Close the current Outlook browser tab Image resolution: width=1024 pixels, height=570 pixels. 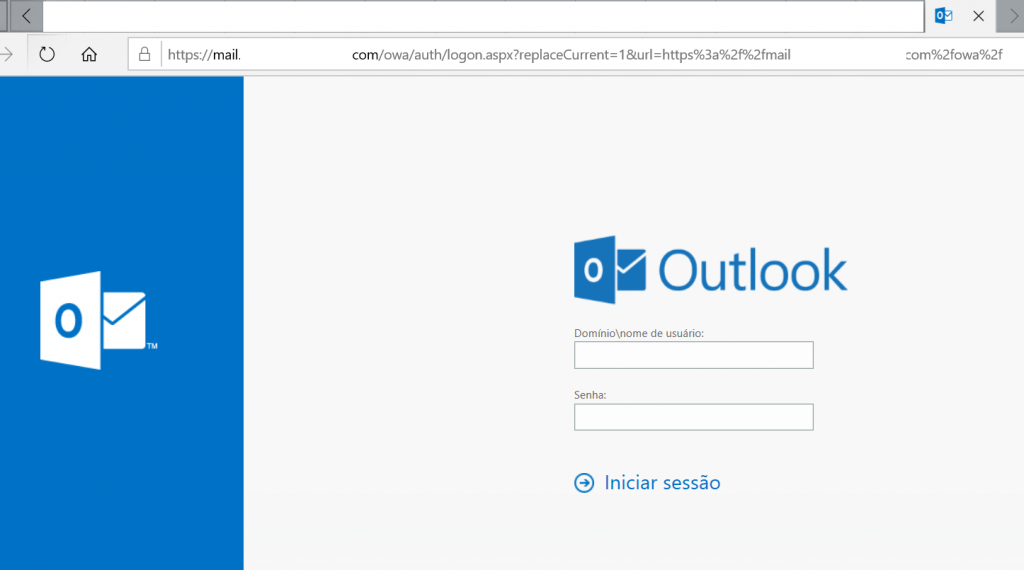978,16
